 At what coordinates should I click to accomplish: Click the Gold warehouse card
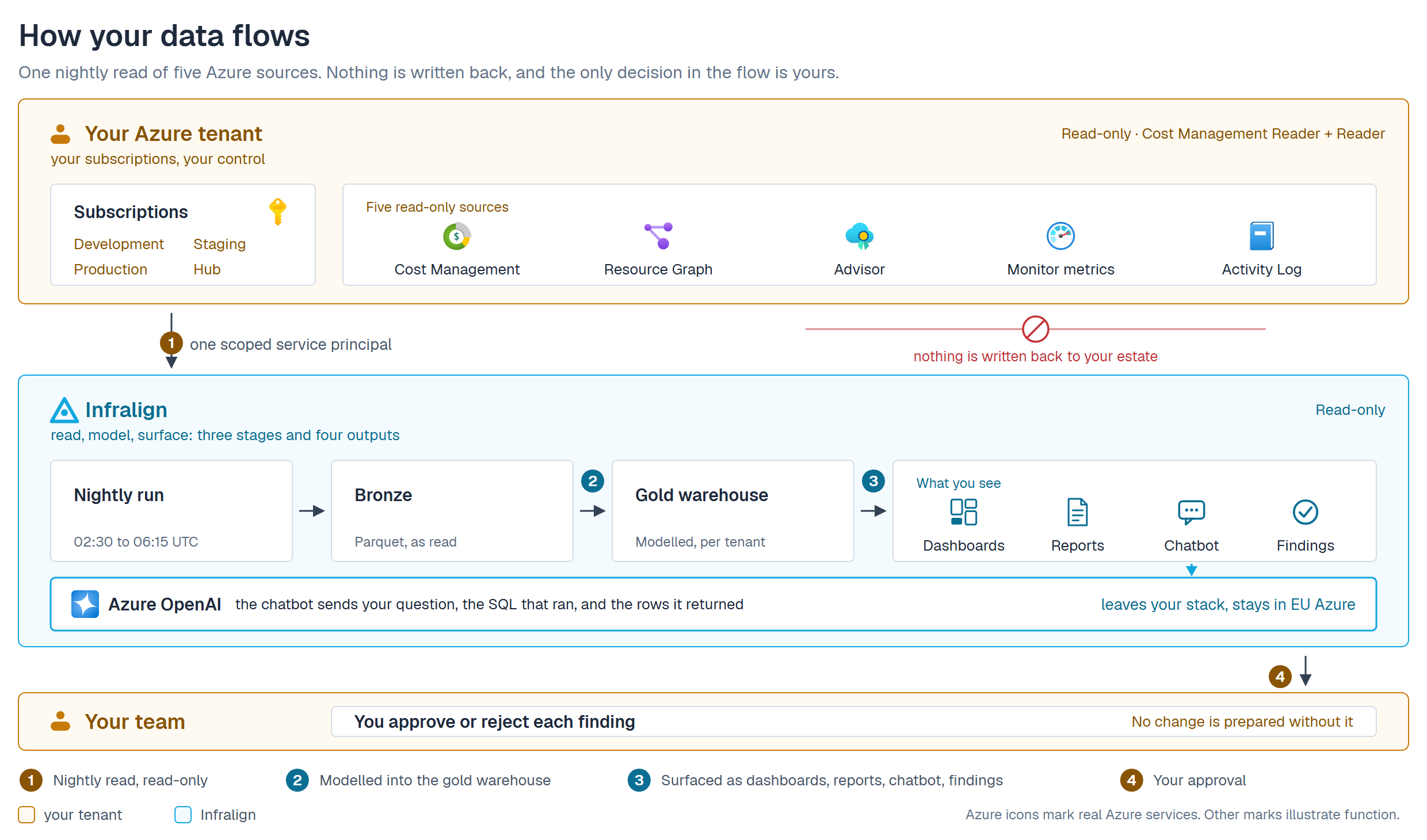(733, 511)
